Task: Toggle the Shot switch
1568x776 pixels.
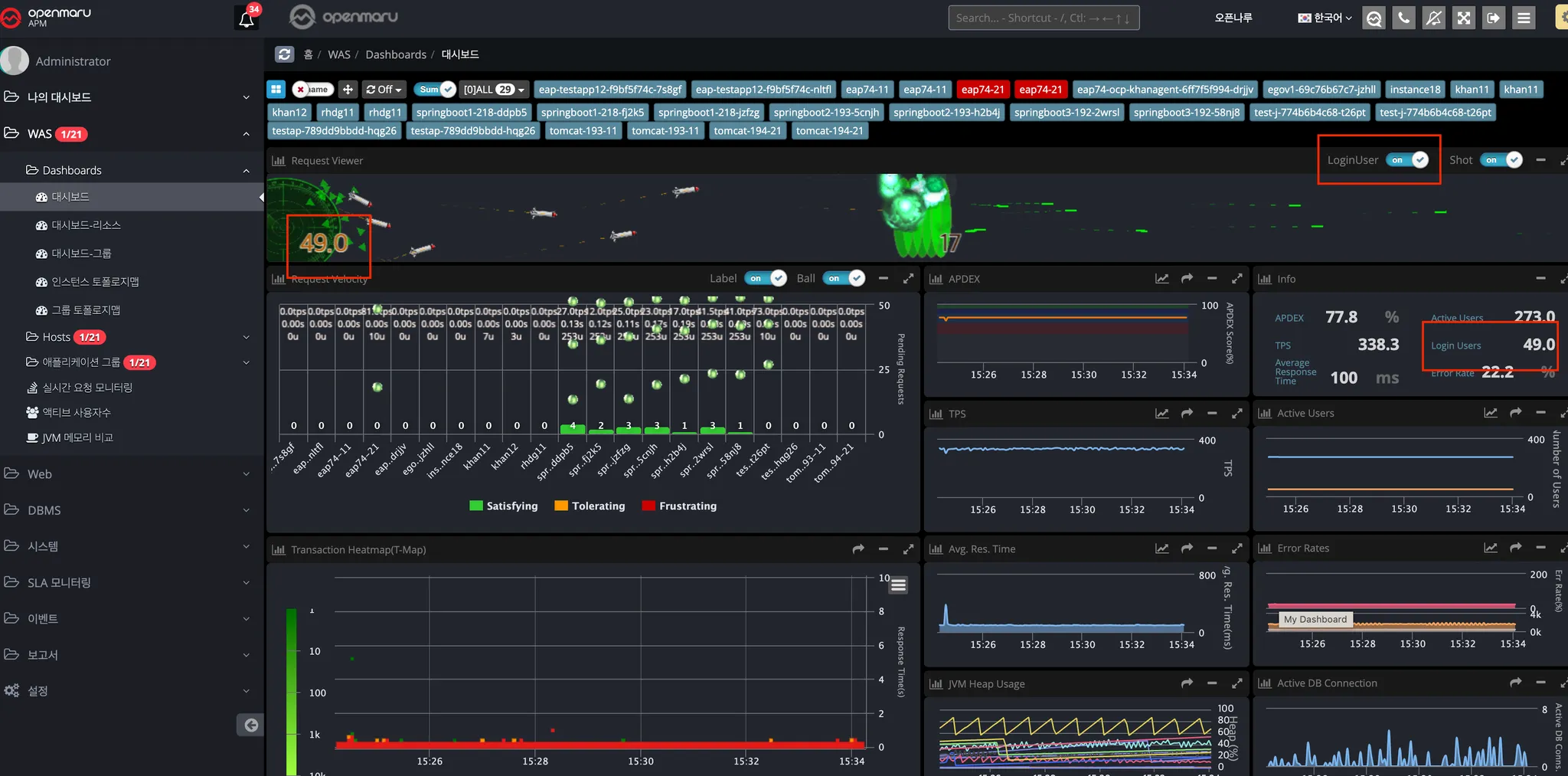Action: pyautogui.click(x=1502, y=160)
